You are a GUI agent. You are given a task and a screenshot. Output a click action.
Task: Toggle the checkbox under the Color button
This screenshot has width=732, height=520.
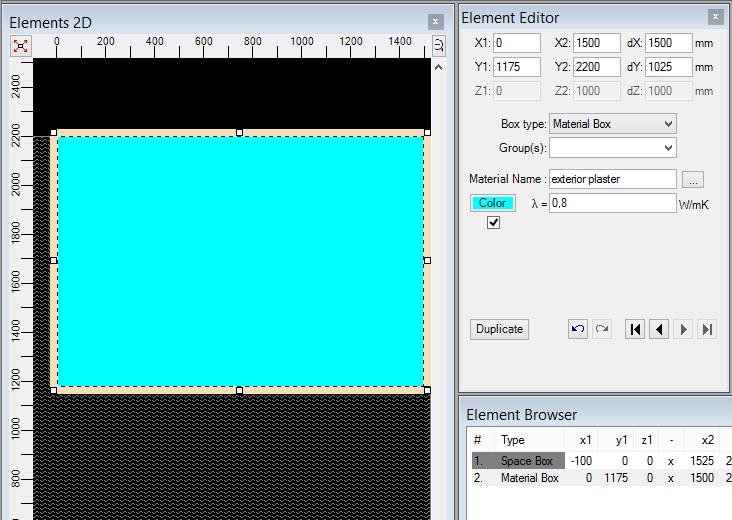[493, 223]
